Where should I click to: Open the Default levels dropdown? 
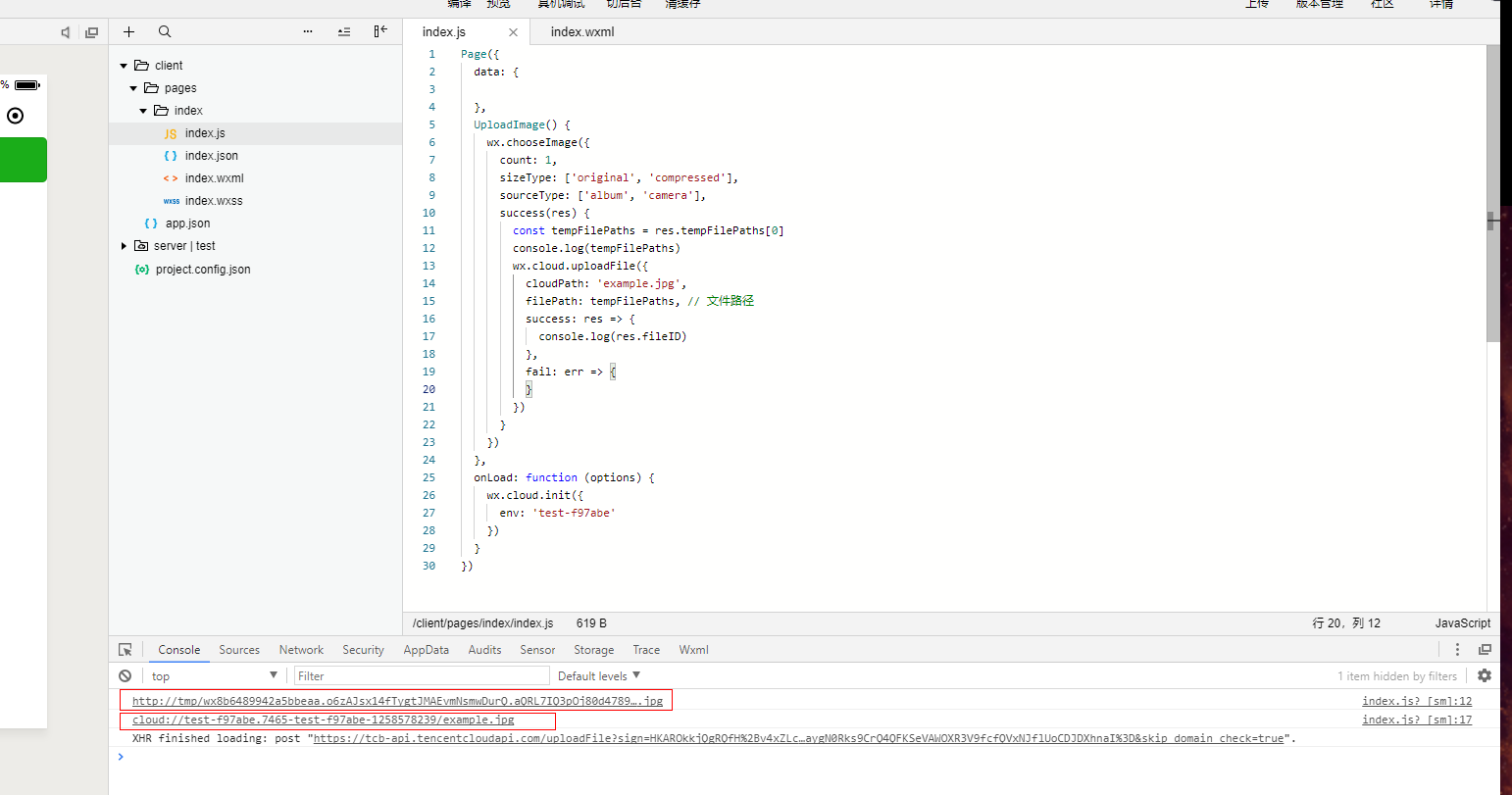point(598,676)
